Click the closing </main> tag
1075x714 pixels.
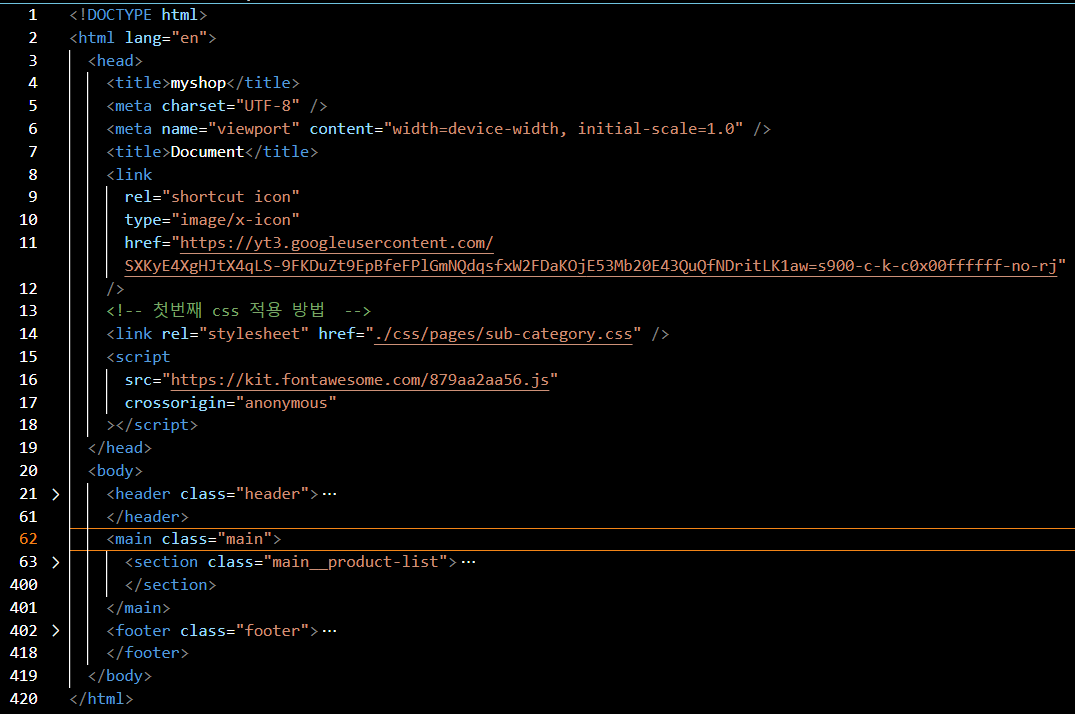(x=138, y=608)
